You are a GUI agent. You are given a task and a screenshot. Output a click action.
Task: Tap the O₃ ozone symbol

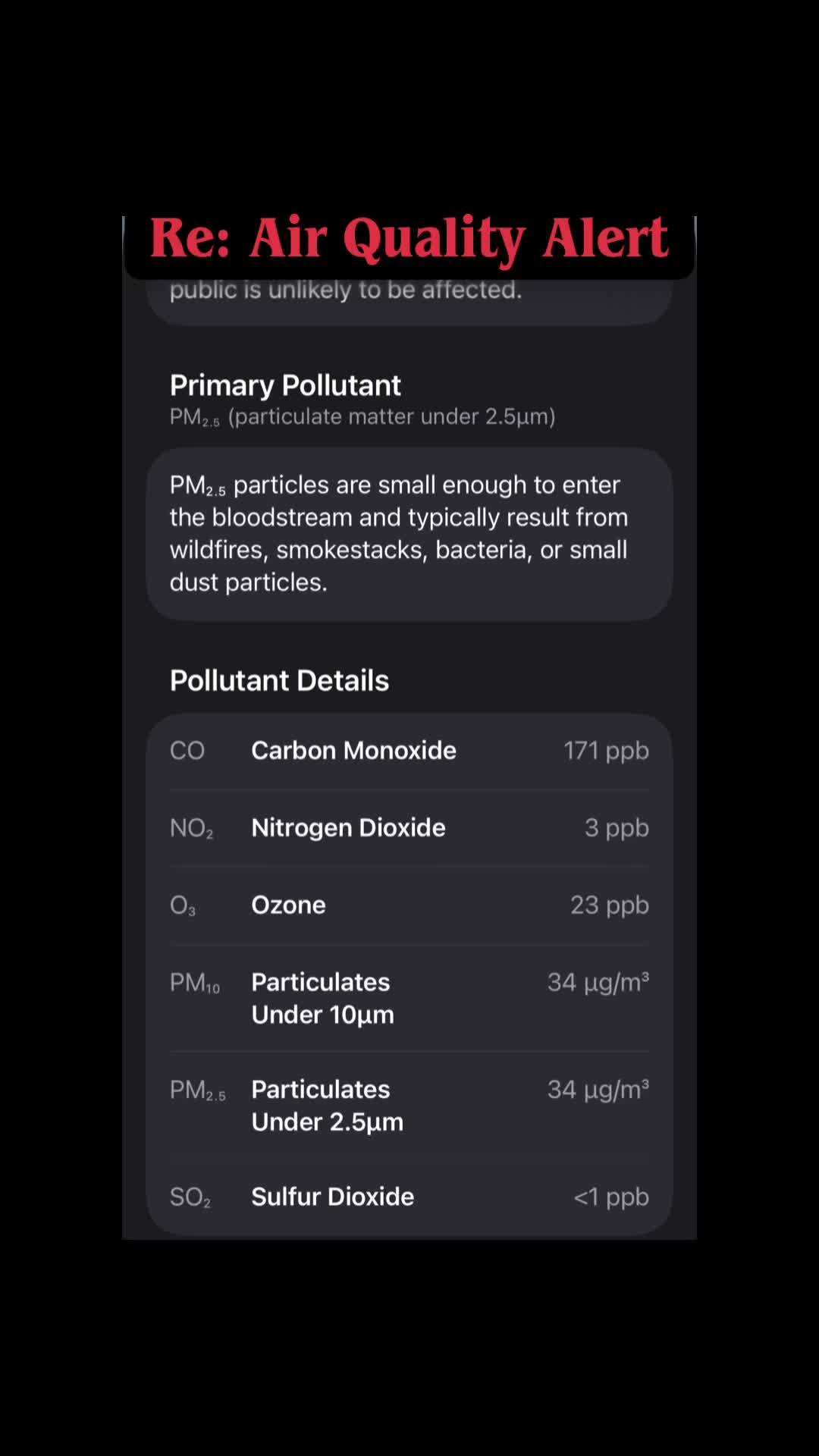[183, 905]
